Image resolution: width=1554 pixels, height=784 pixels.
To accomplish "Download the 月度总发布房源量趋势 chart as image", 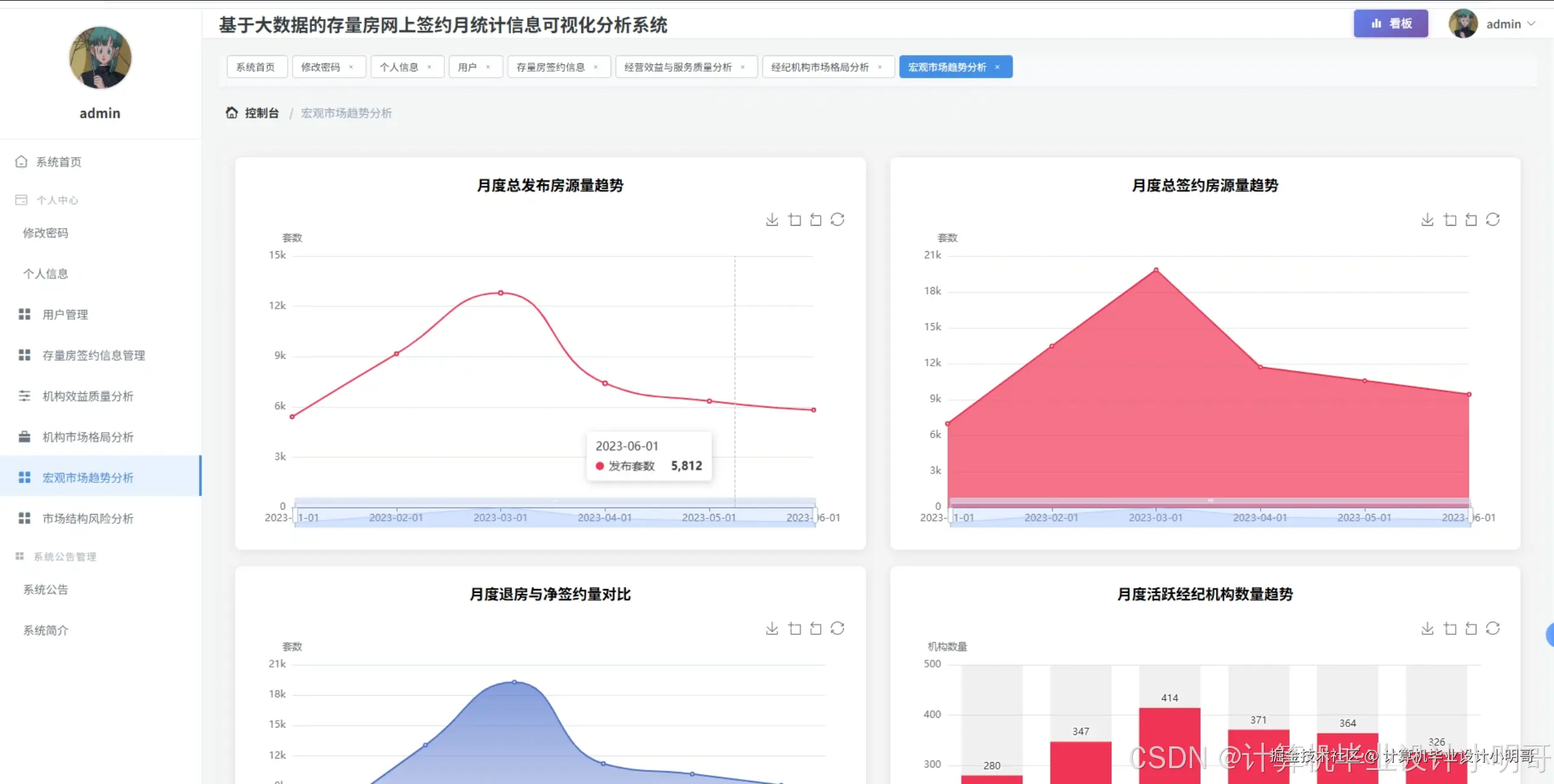I will (772, 220).
